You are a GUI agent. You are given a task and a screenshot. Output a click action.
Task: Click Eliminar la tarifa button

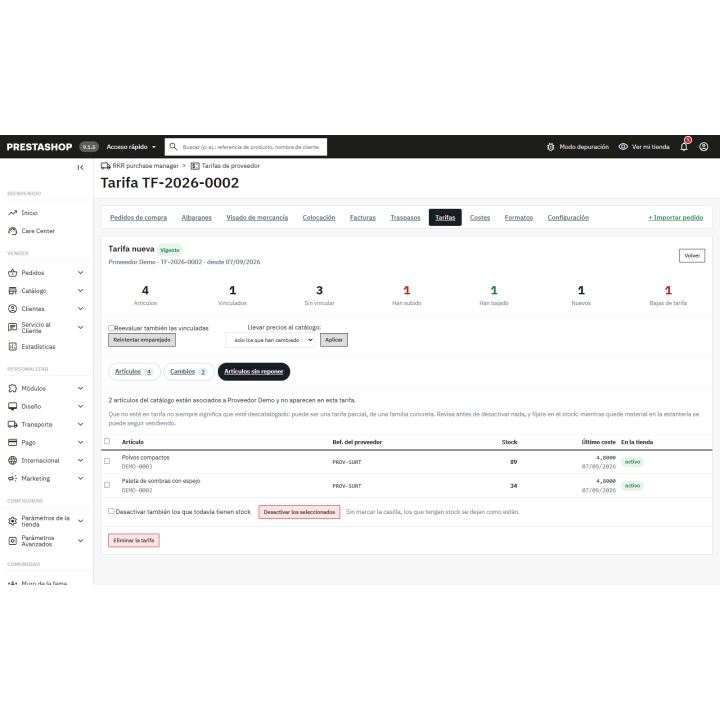click(x=134, y=540)
